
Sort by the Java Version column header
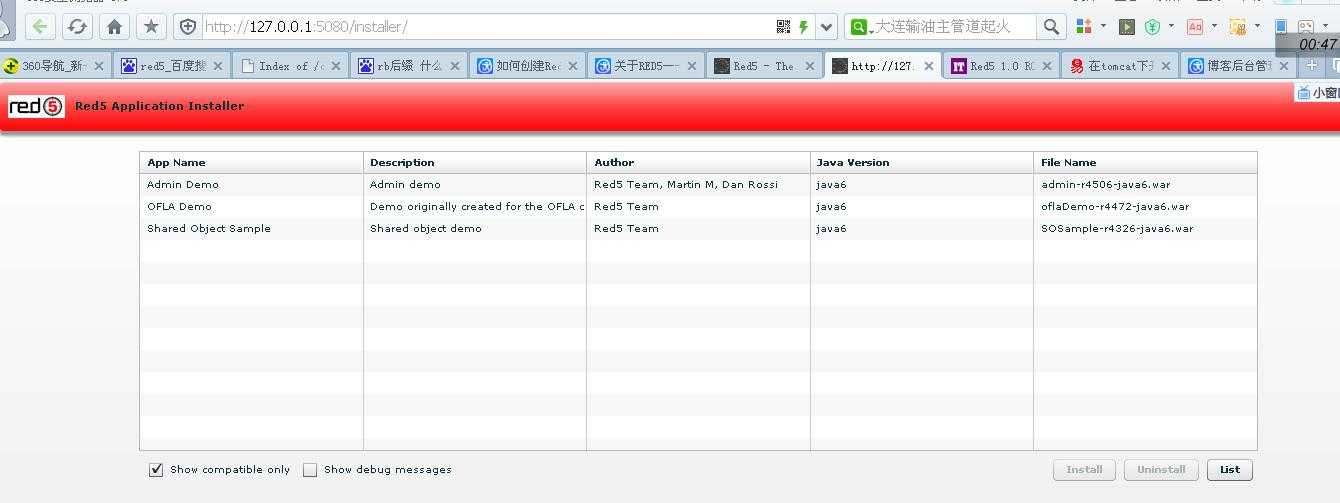pyautogui.click(x=922, y=162)
